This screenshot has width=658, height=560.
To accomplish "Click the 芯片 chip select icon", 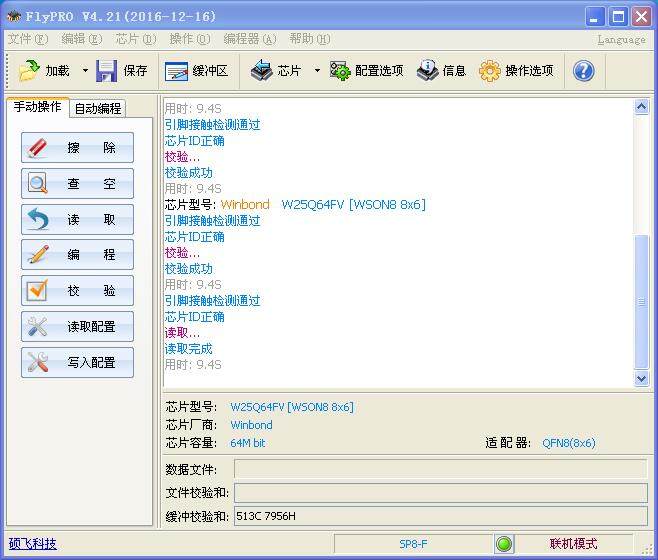I will pyautogui.click(x=262, y=71).
